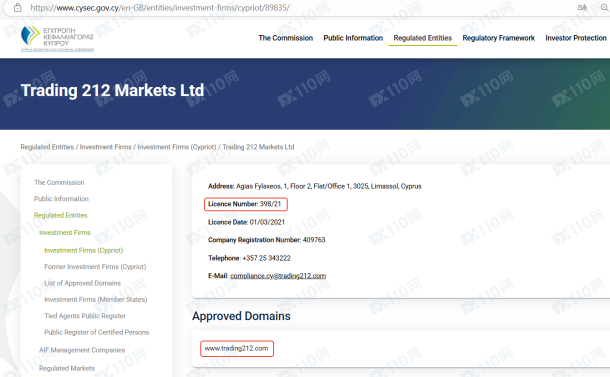Open List of Approved Domains sidebar item
Viewport: 610px width, 377px height.
(x=82, y=283)
